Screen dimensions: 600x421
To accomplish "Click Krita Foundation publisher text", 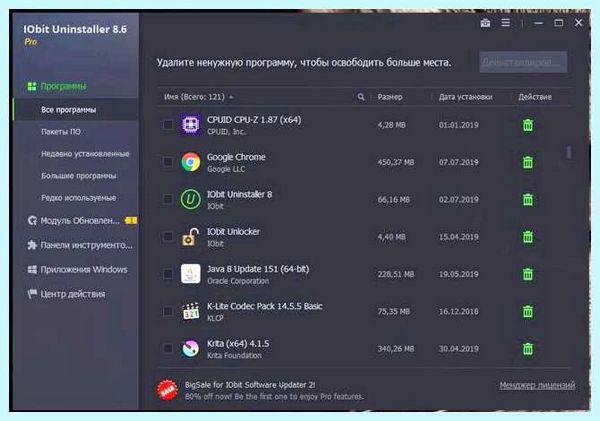I will 234,356.
